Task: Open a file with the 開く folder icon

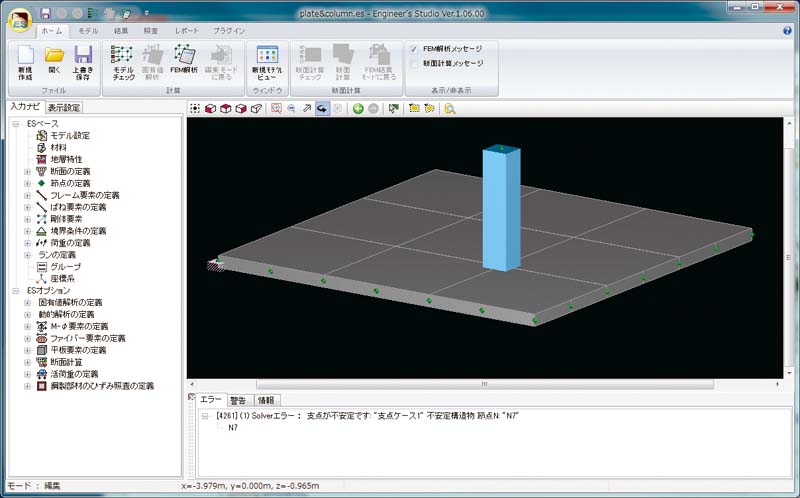Action: [x=54, y=60]
